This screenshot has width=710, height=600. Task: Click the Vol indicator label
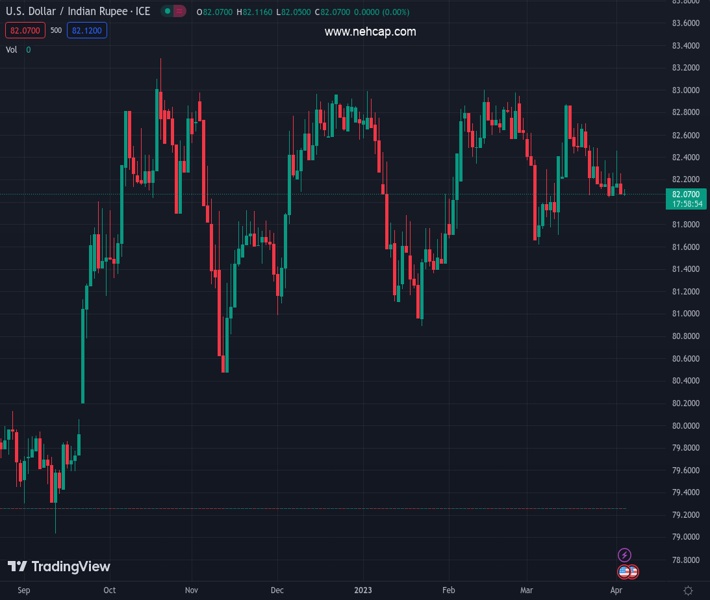click(12, 49)
